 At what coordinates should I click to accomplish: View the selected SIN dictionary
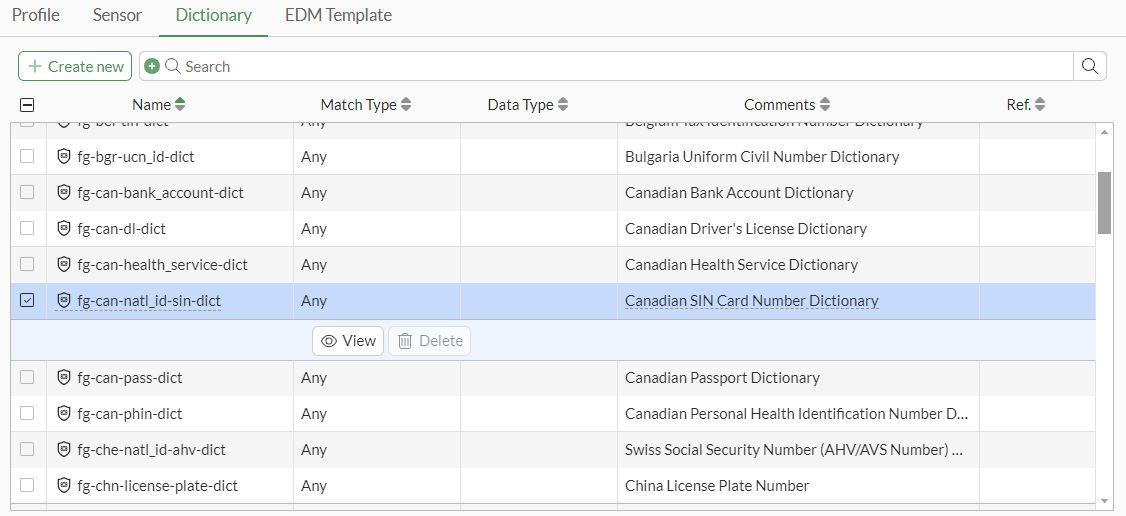(x=348, y=341)
